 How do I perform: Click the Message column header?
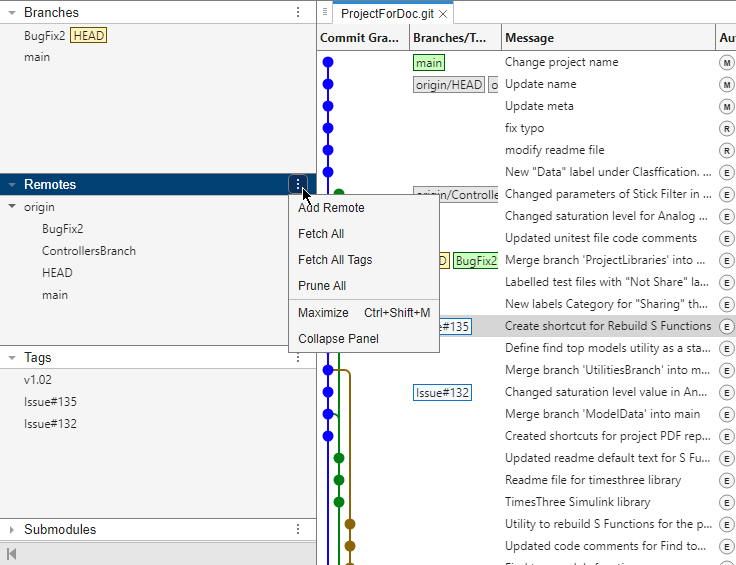pyautogui.click(x=529, y=38)
